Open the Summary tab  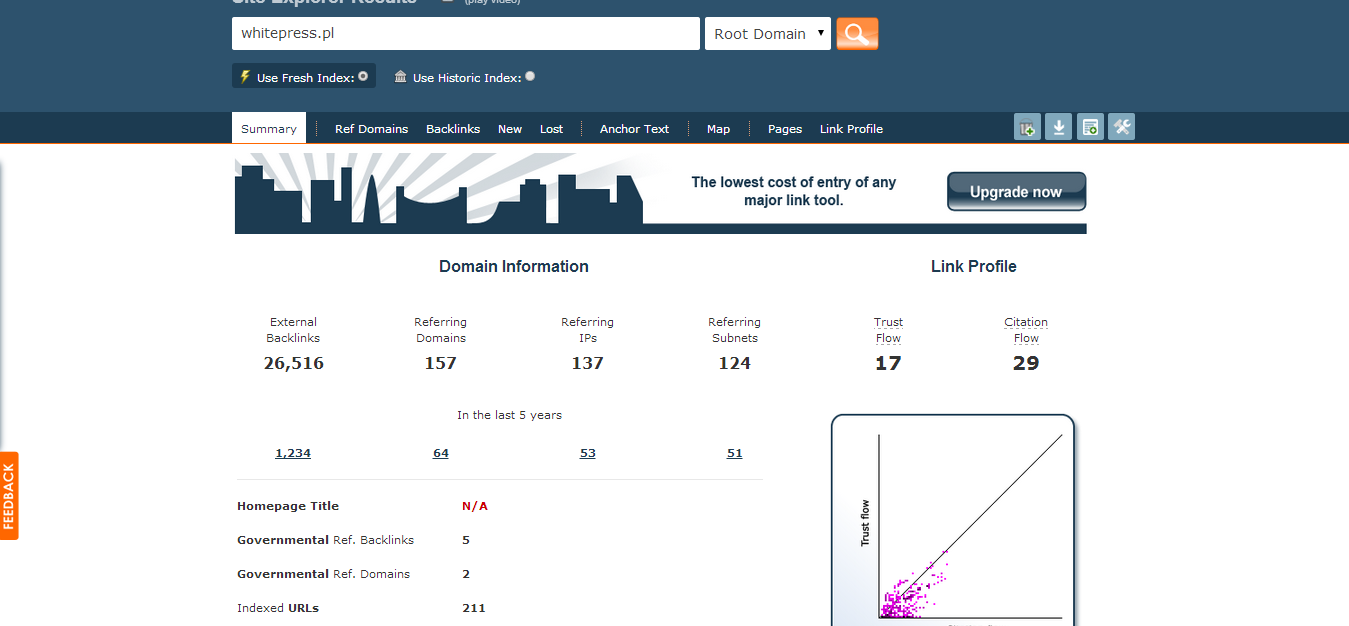pos(269,128)
